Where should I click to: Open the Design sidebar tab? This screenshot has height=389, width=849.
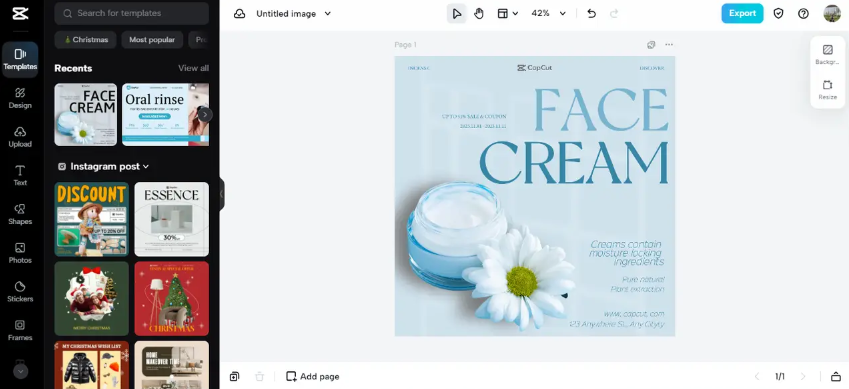click(20, 98)
